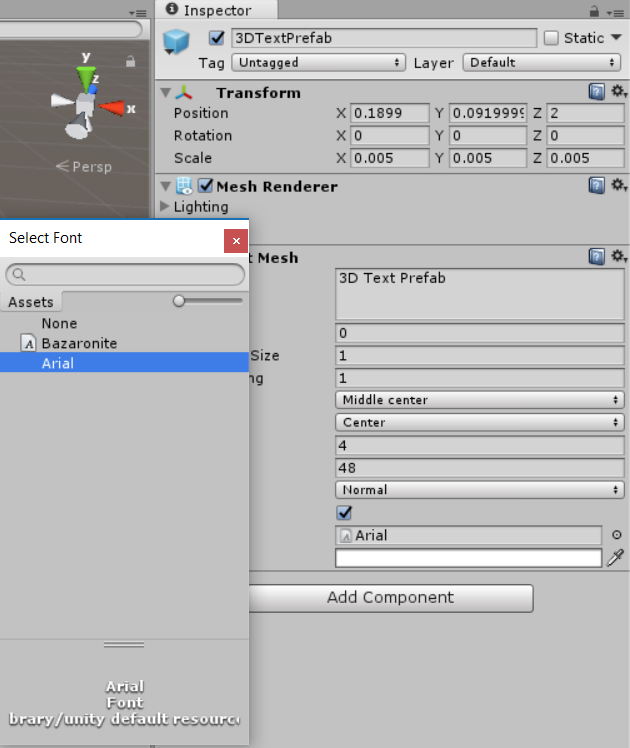
Task: Collapse the Transform component foldout
Action: (165, 92)
